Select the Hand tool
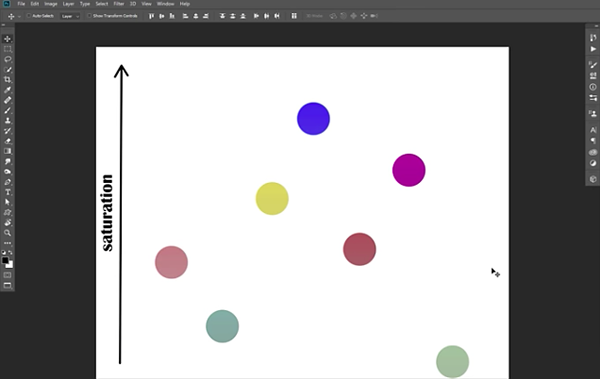Image resolution: width=600 pixels, height=379 pixels. pyautogui.click(x=7, y=222)
